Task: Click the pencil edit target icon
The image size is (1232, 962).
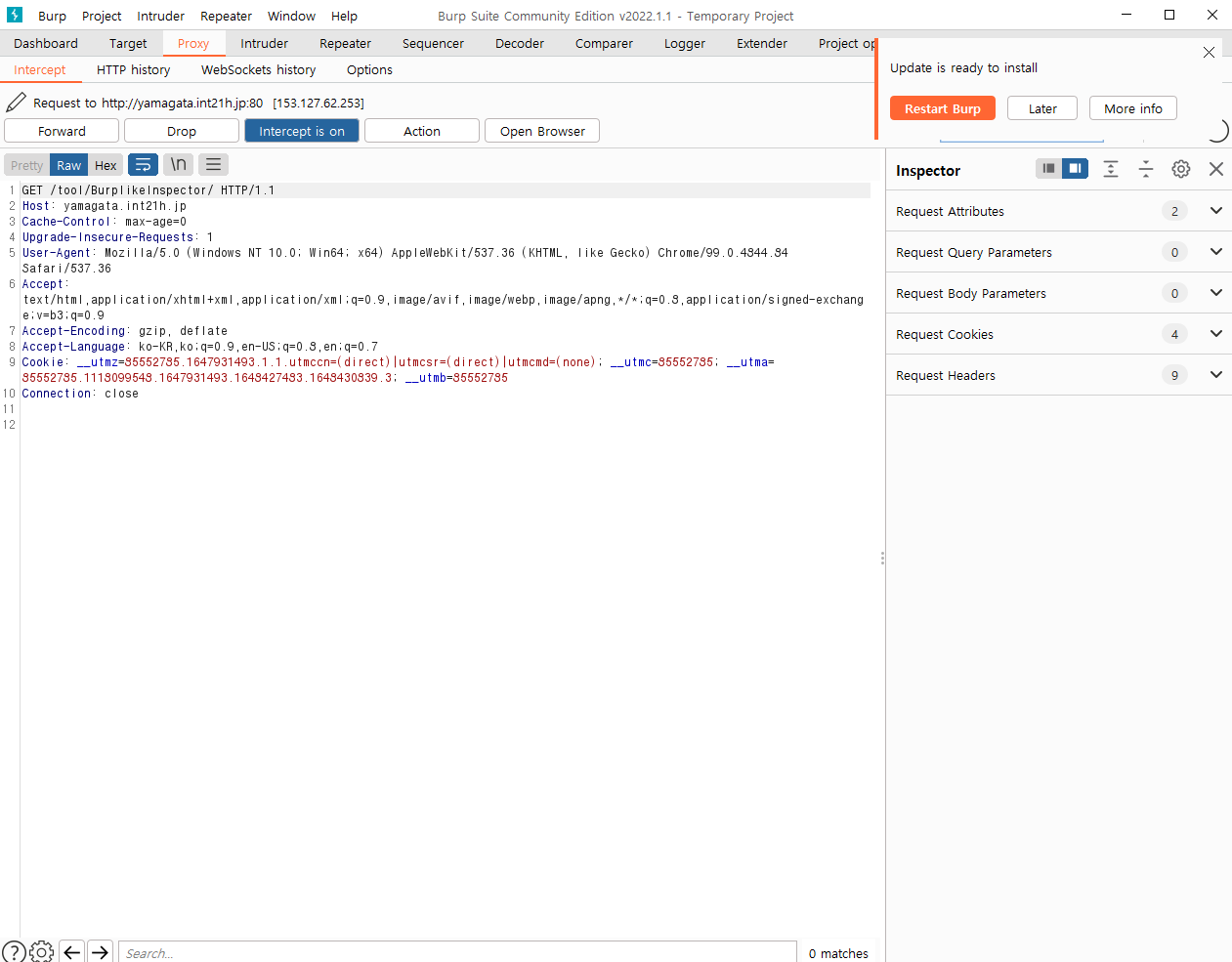Action: [16, 103]
